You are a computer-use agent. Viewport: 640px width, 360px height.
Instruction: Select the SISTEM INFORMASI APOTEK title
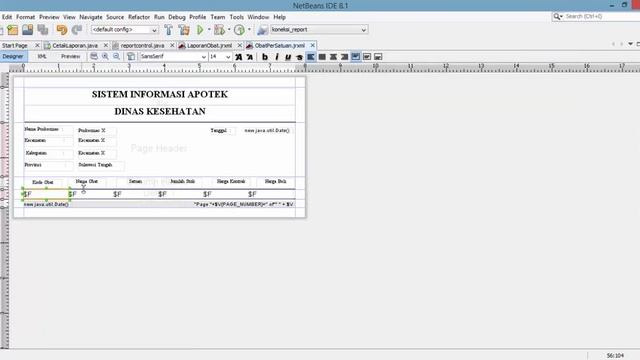[x=160, y=94]
